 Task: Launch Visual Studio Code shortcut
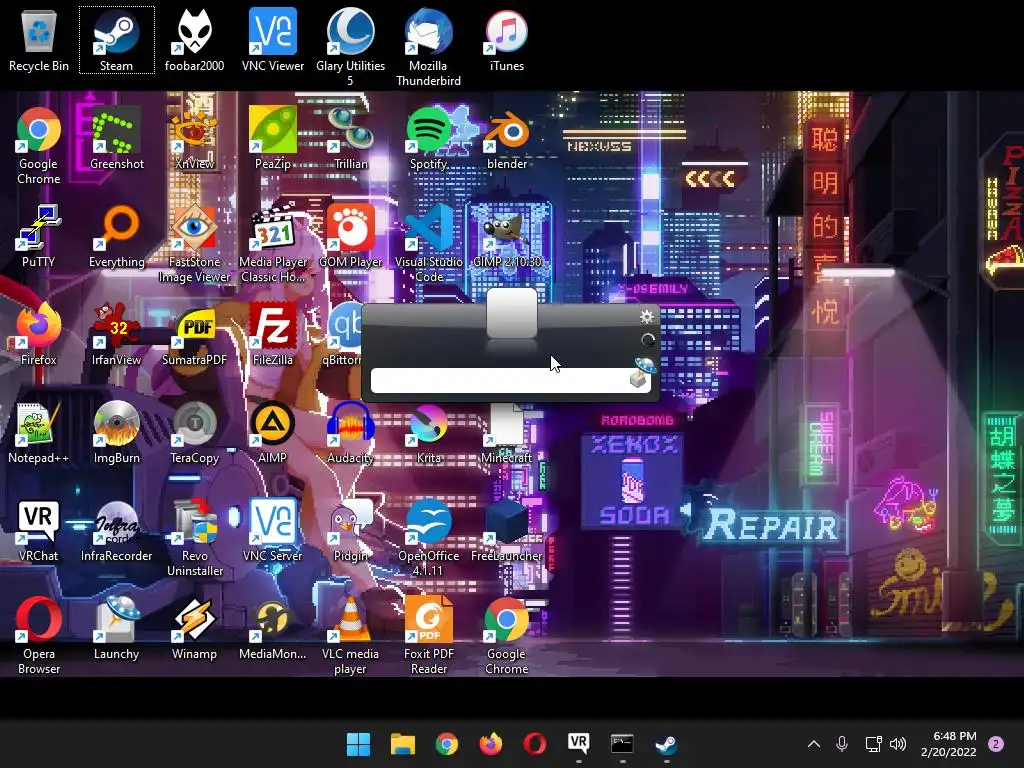428,243
